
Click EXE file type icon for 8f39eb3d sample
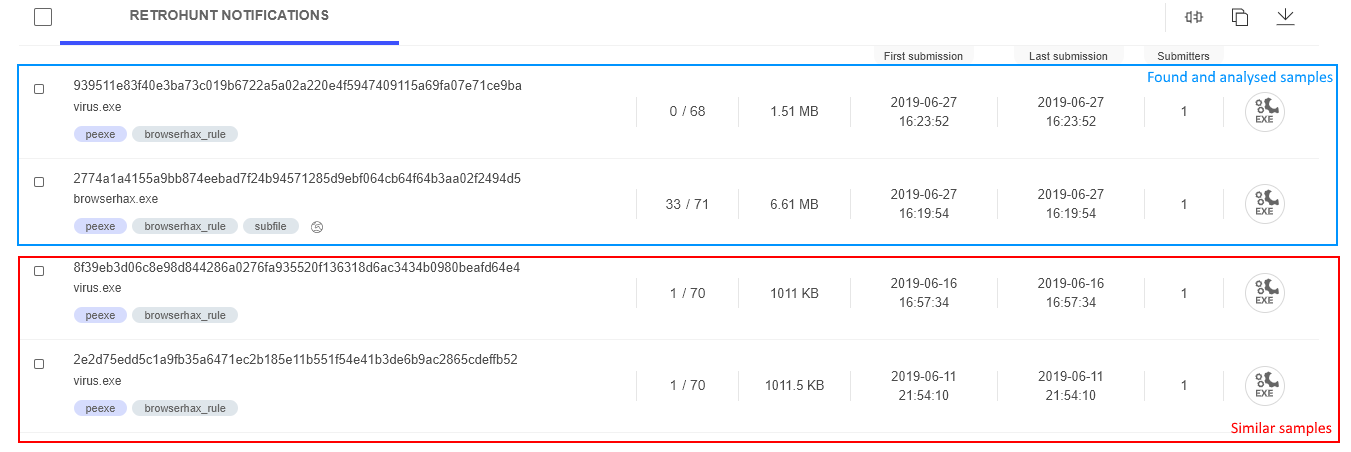point(1264,293)
